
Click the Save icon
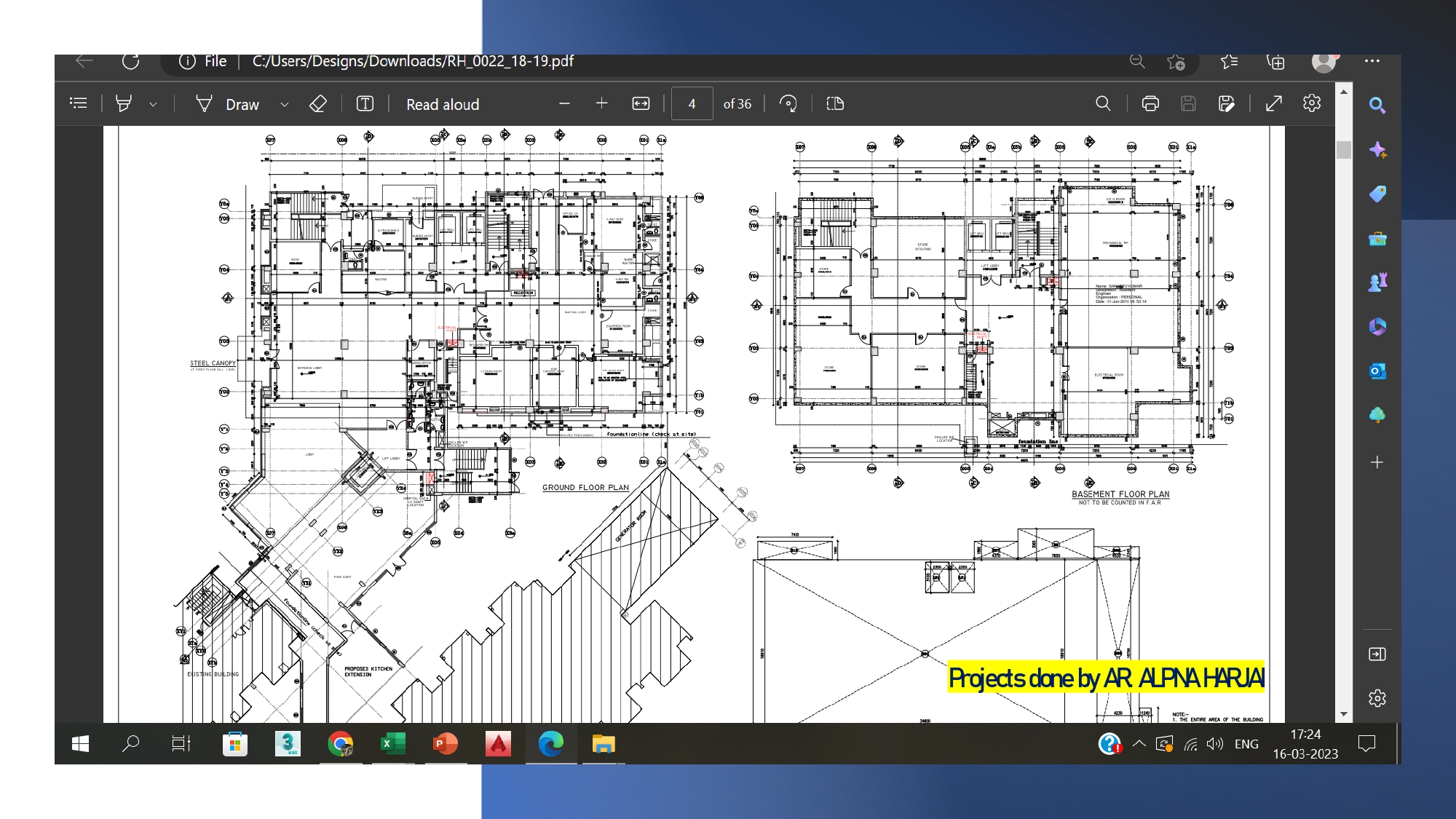[x=1188, y=103]
